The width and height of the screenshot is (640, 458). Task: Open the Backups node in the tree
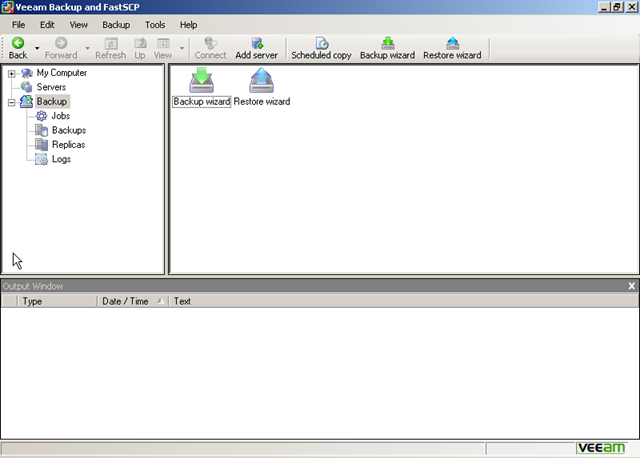(x=68, y=130)
